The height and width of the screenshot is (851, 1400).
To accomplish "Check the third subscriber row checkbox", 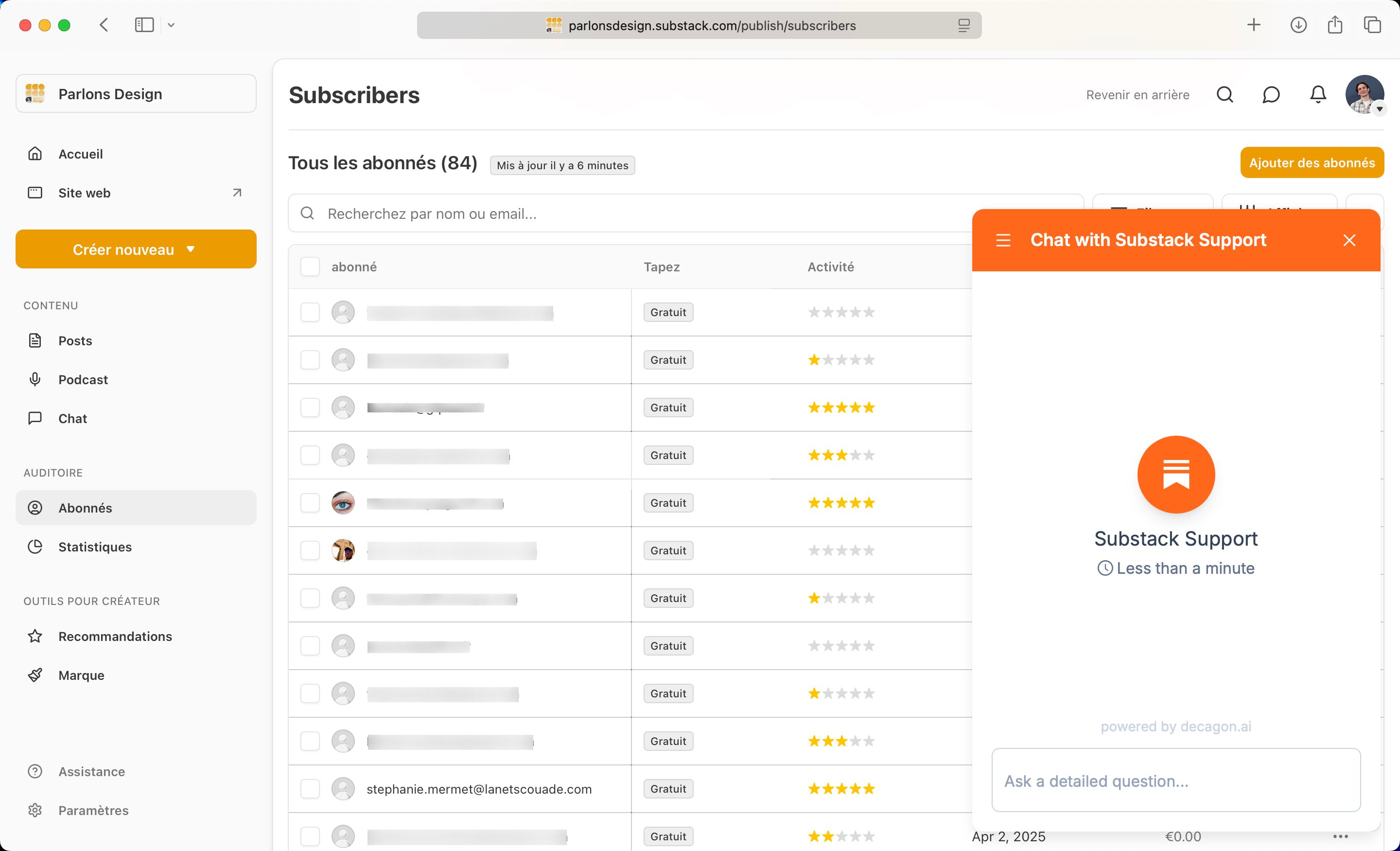I will (310, 408).
